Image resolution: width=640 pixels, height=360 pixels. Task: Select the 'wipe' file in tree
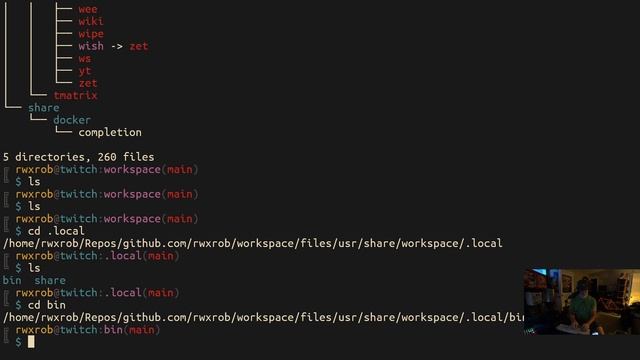(91, 33)
